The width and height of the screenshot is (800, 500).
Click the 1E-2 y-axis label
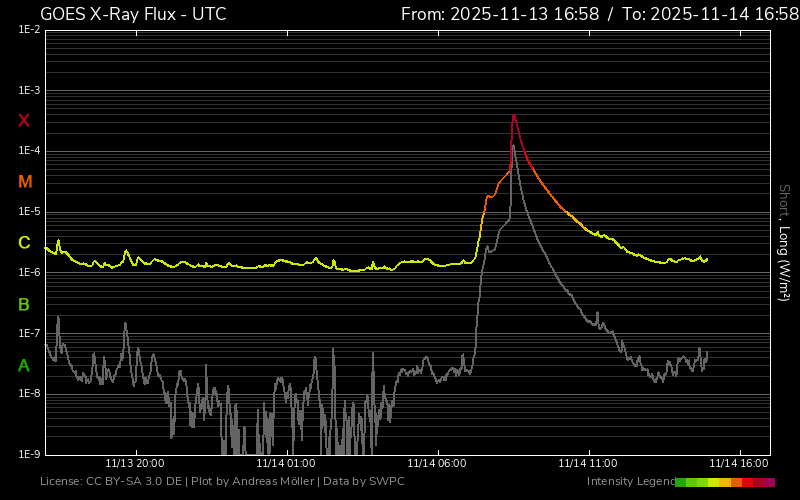click(x=29, y=30)
